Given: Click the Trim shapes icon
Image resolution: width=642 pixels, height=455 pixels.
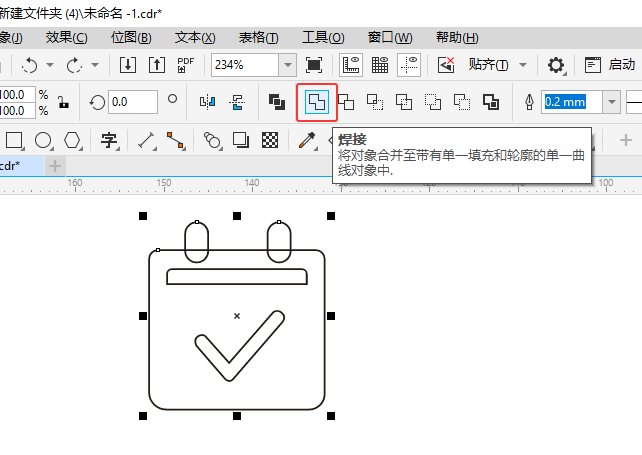Looking at the screenshot, I should [346, 102].
